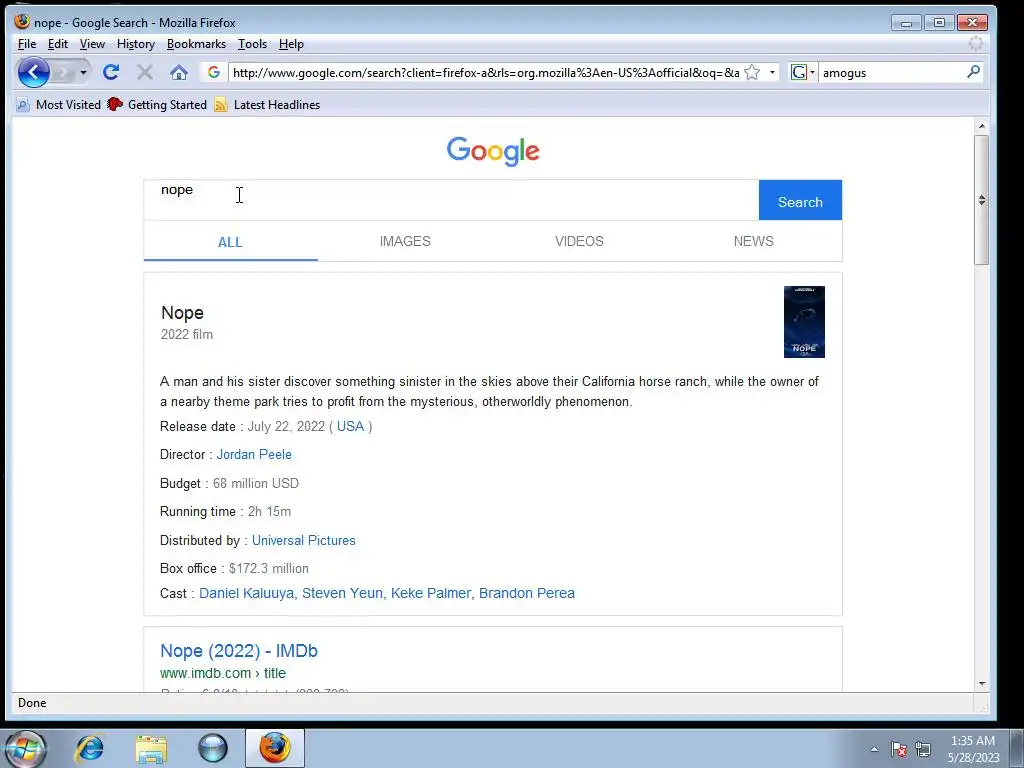Click the round globe taskbar icon

point(213,748)
